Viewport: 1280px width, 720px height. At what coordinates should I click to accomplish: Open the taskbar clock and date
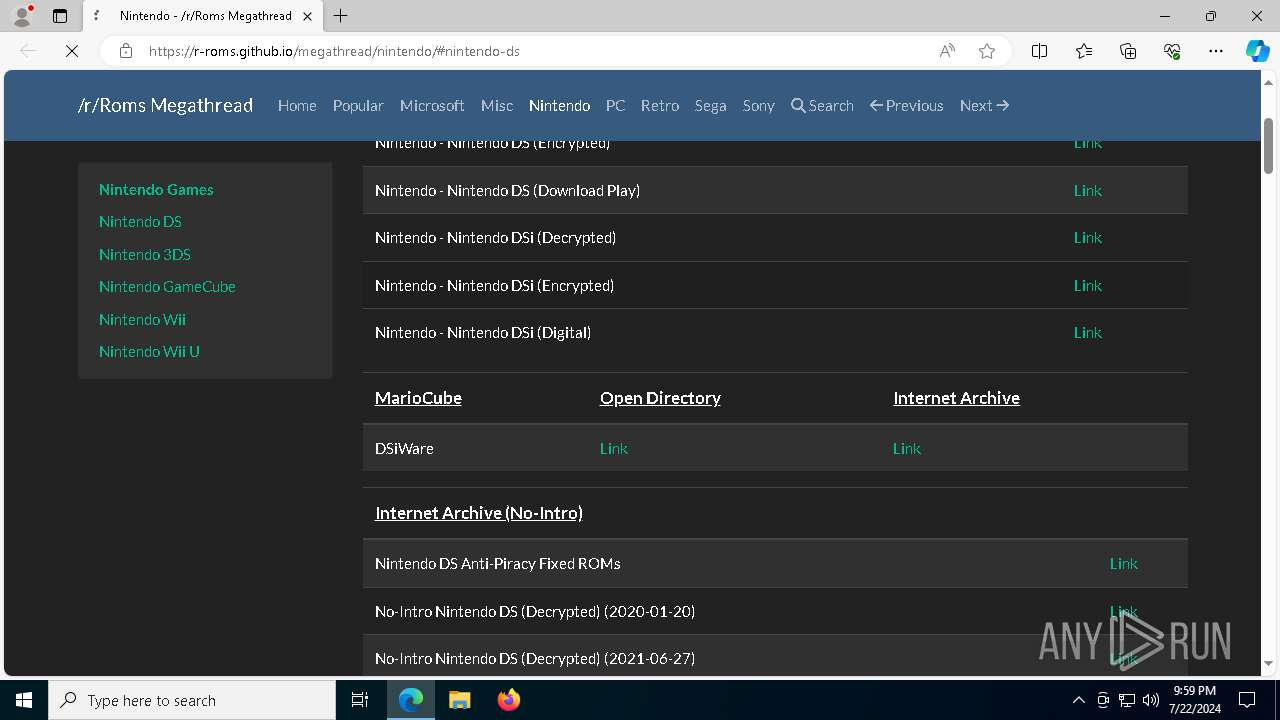click(1194, 700)
